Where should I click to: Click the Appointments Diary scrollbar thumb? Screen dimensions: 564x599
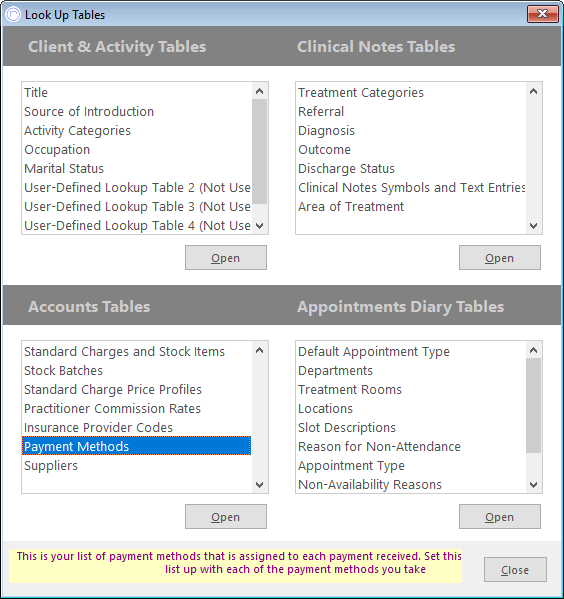(533, 405)
